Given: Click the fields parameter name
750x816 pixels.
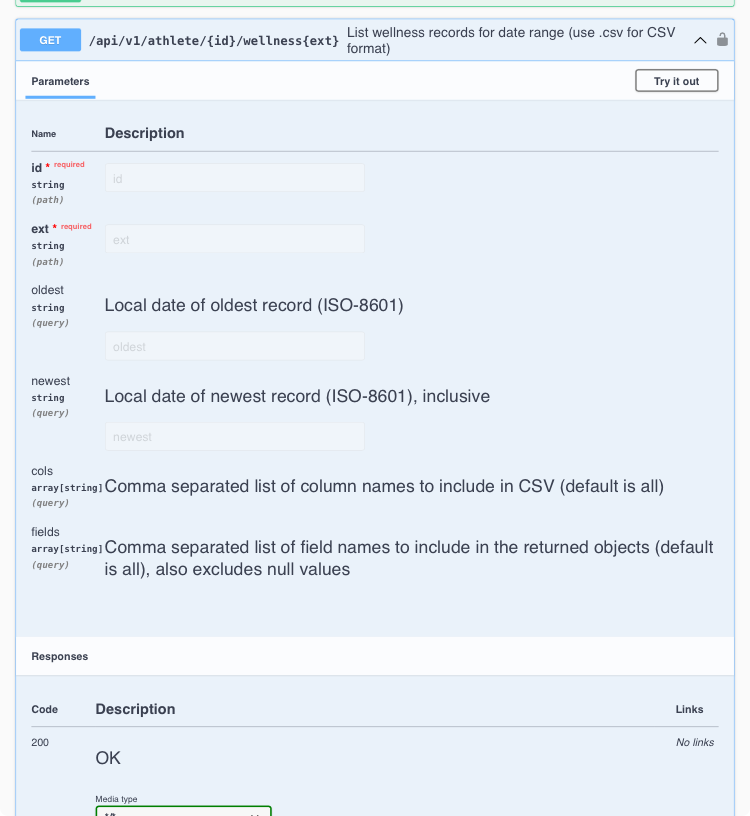Looking at the screenshot, I should [x=45, y=532].
